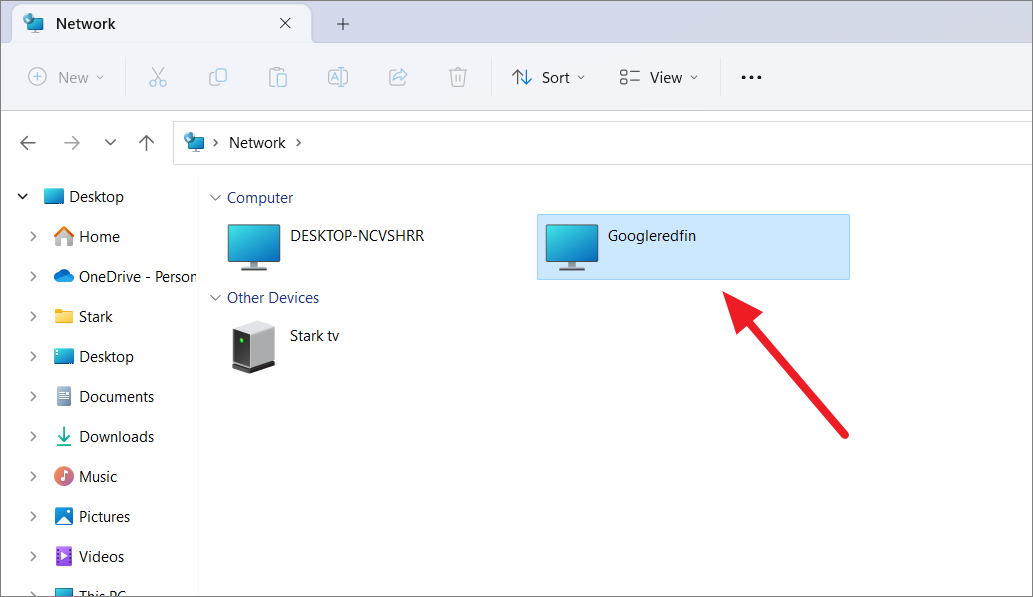Open nested Desktop folder under Stark in sidebar
This screenshot has width=1033, height=597.
coord(94,356)
